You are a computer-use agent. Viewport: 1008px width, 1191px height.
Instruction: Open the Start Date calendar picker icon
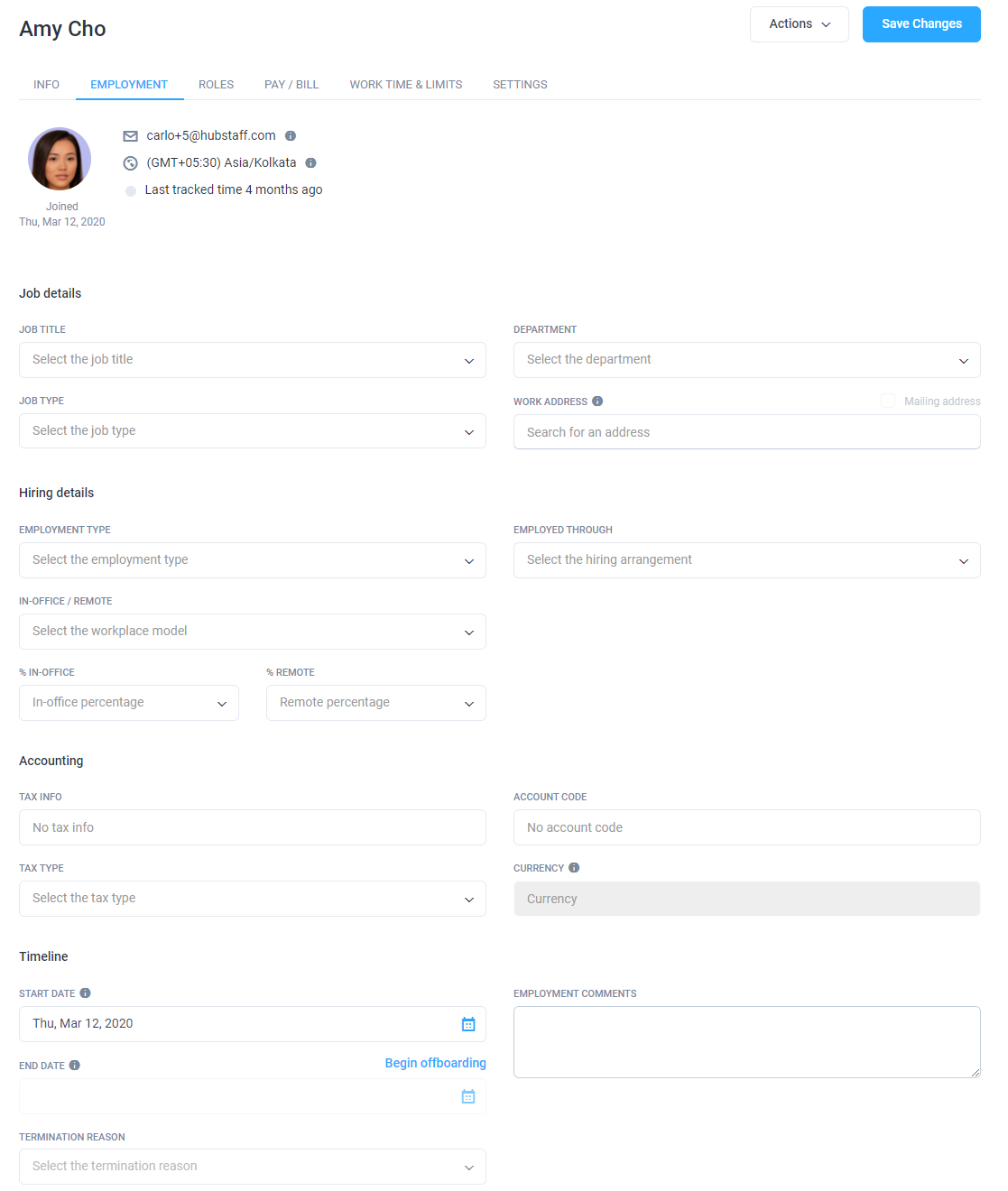[468, 1024]
